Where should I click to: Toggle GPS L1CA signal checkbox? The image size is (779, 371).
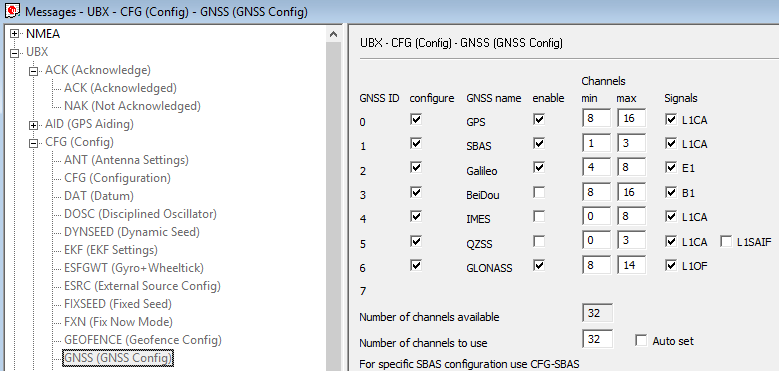[x=671, y=119]
